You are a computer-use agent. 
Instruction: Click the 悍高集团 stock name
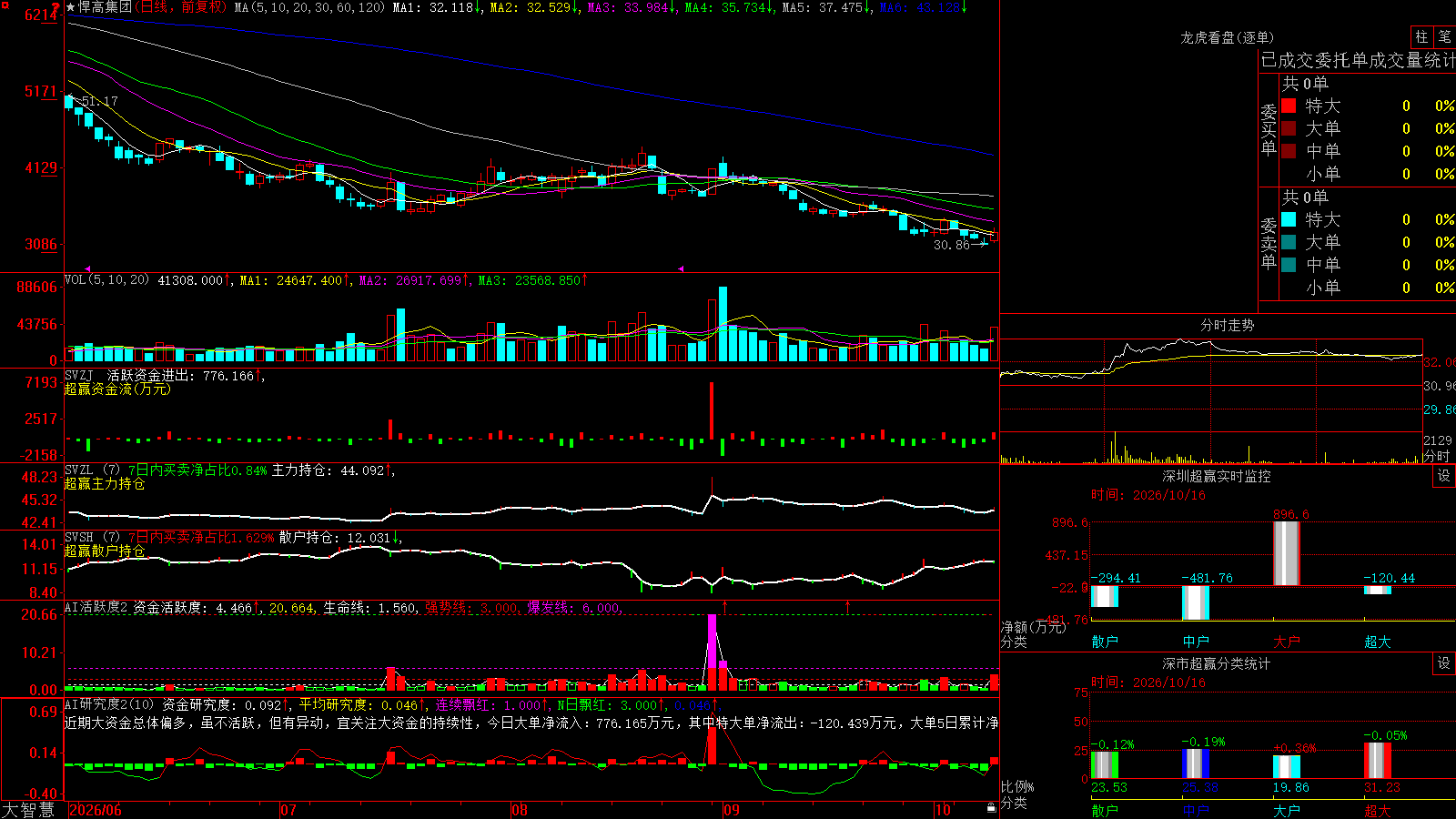tap(105, 7)
